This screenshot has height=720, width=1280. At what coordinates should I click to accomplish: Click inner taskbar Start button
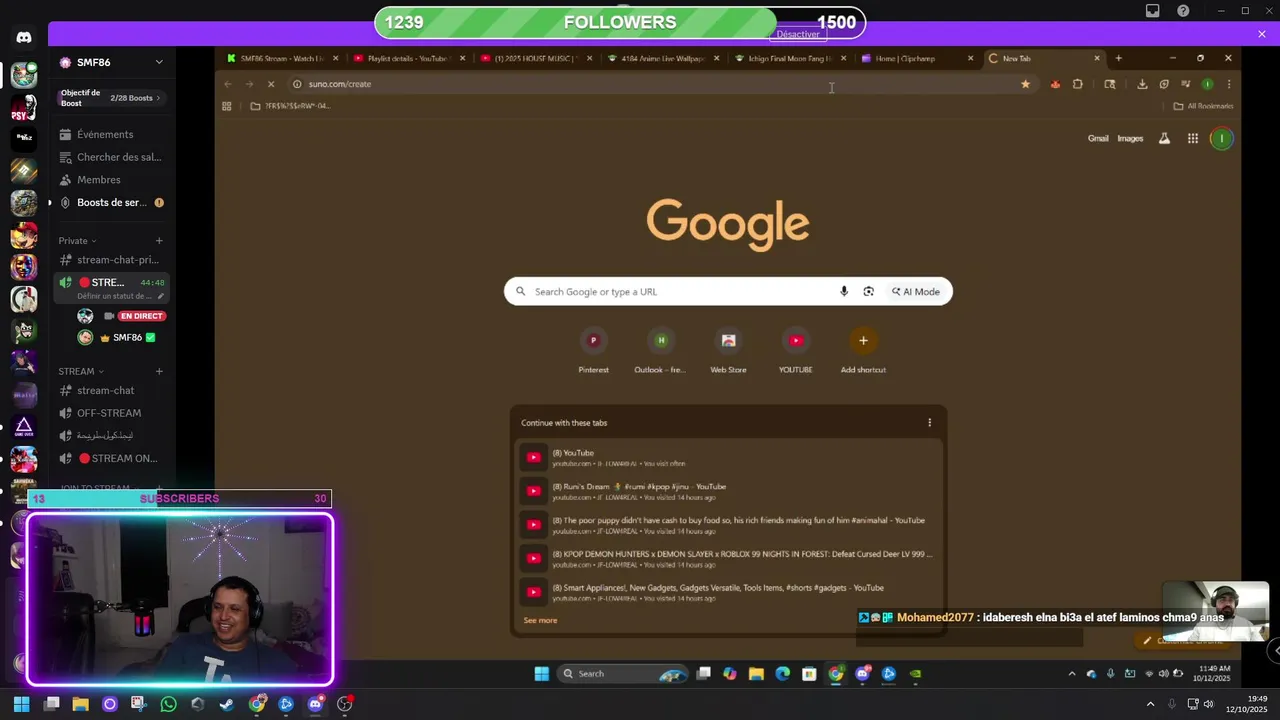pos(541,674)
